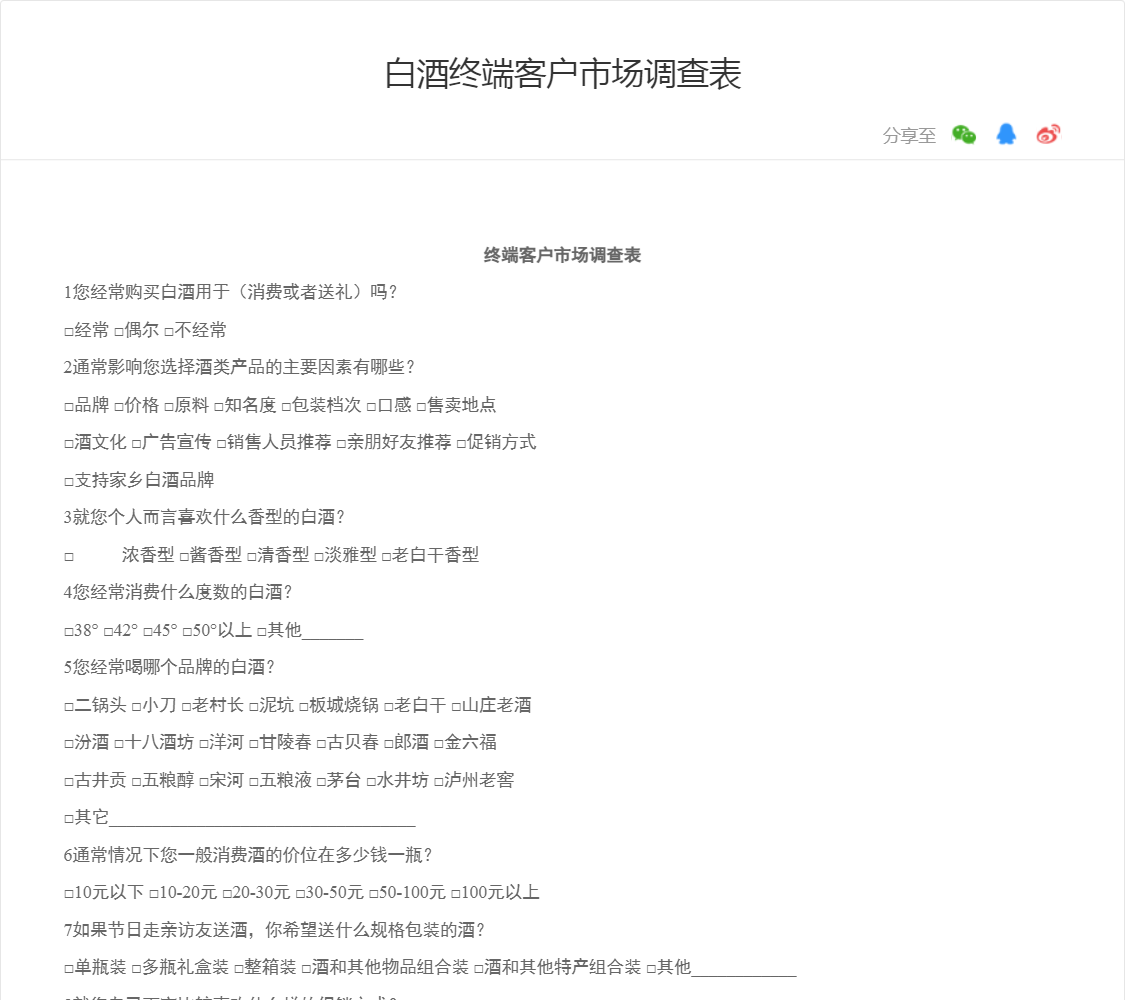Click the 清香型 option
The image size is (1125, 1000).
tap(278, 555)
